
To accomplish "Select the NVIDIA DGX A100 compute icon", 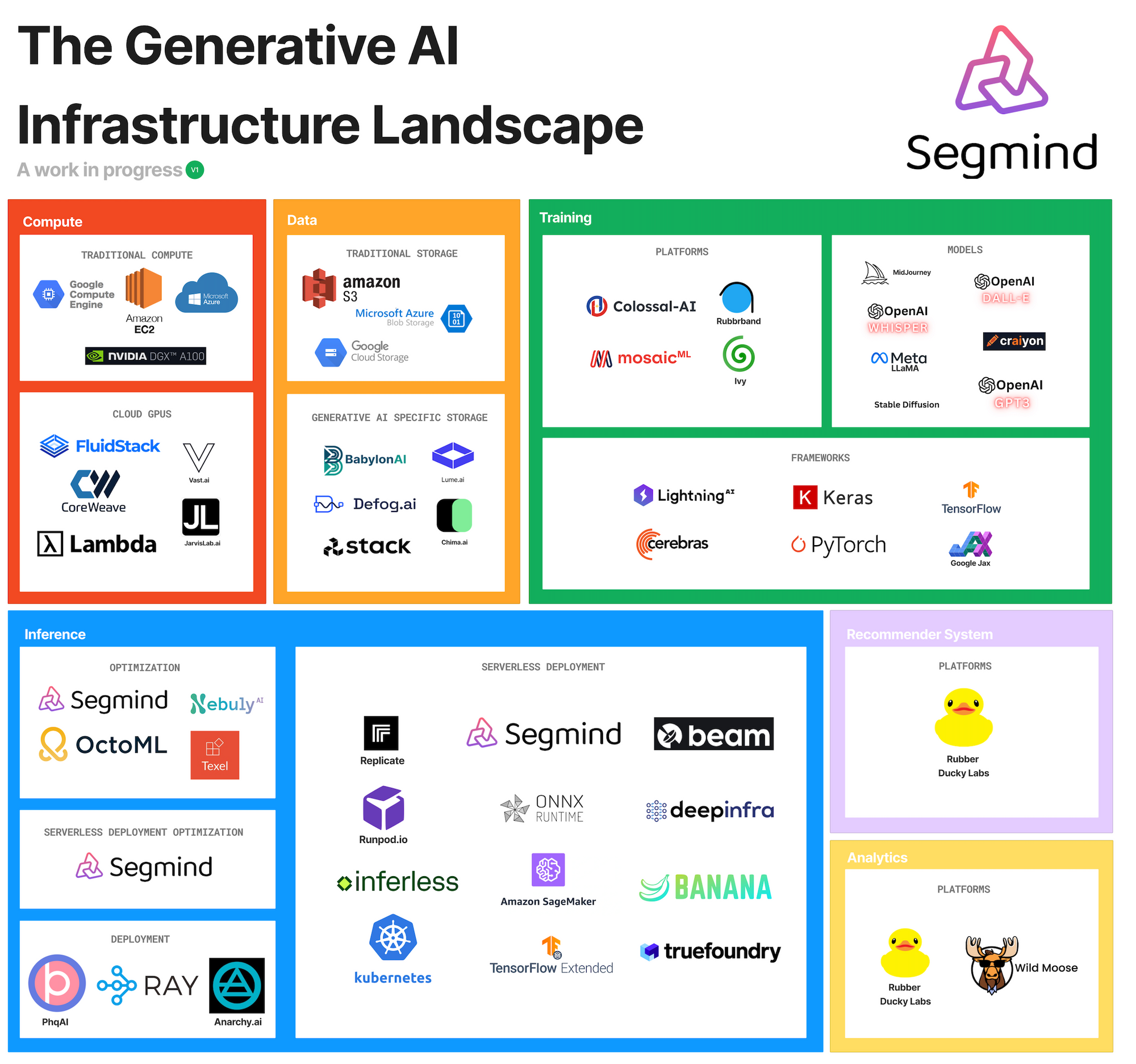I will coord(155,355).
